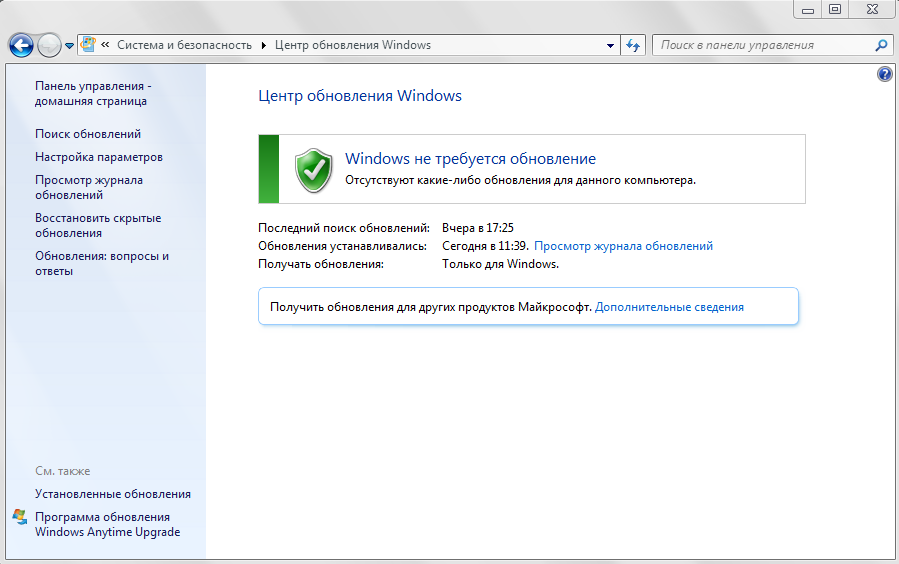Open address bar history dropdown
The width and height of the screenshot is (899, 564).
coord(610,45)
